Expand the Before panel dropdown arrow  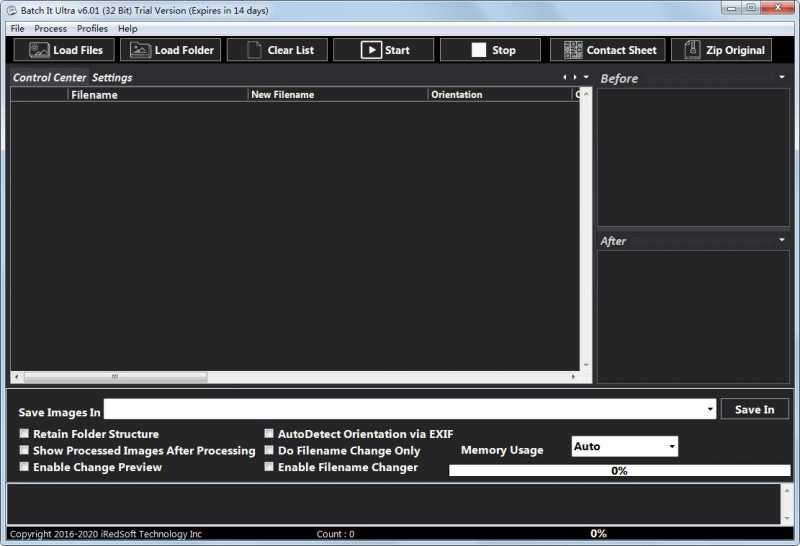(x=782, y=77)
